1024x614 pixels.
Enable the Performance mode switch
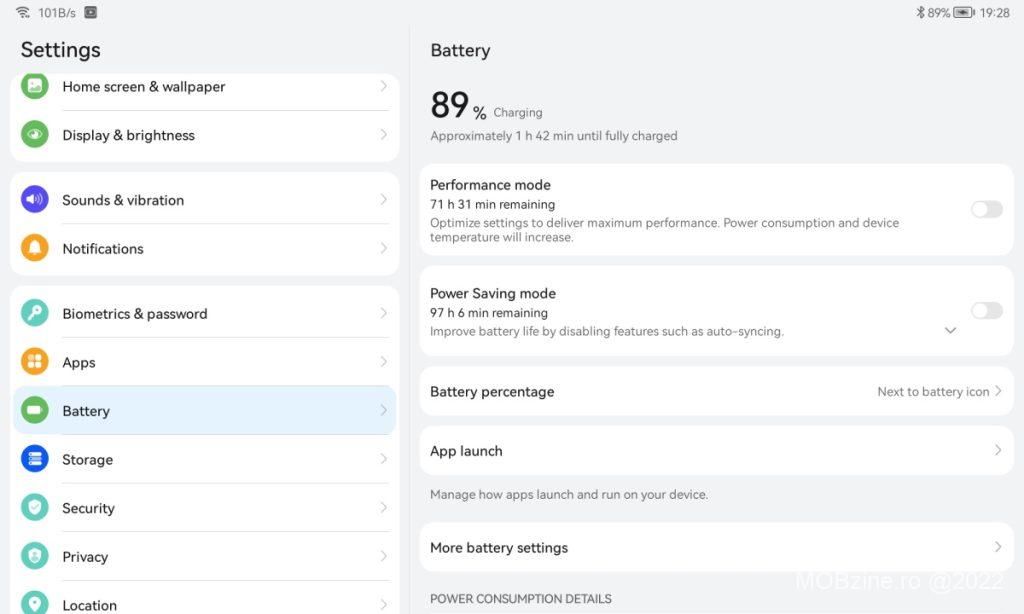tap(986, 209)
